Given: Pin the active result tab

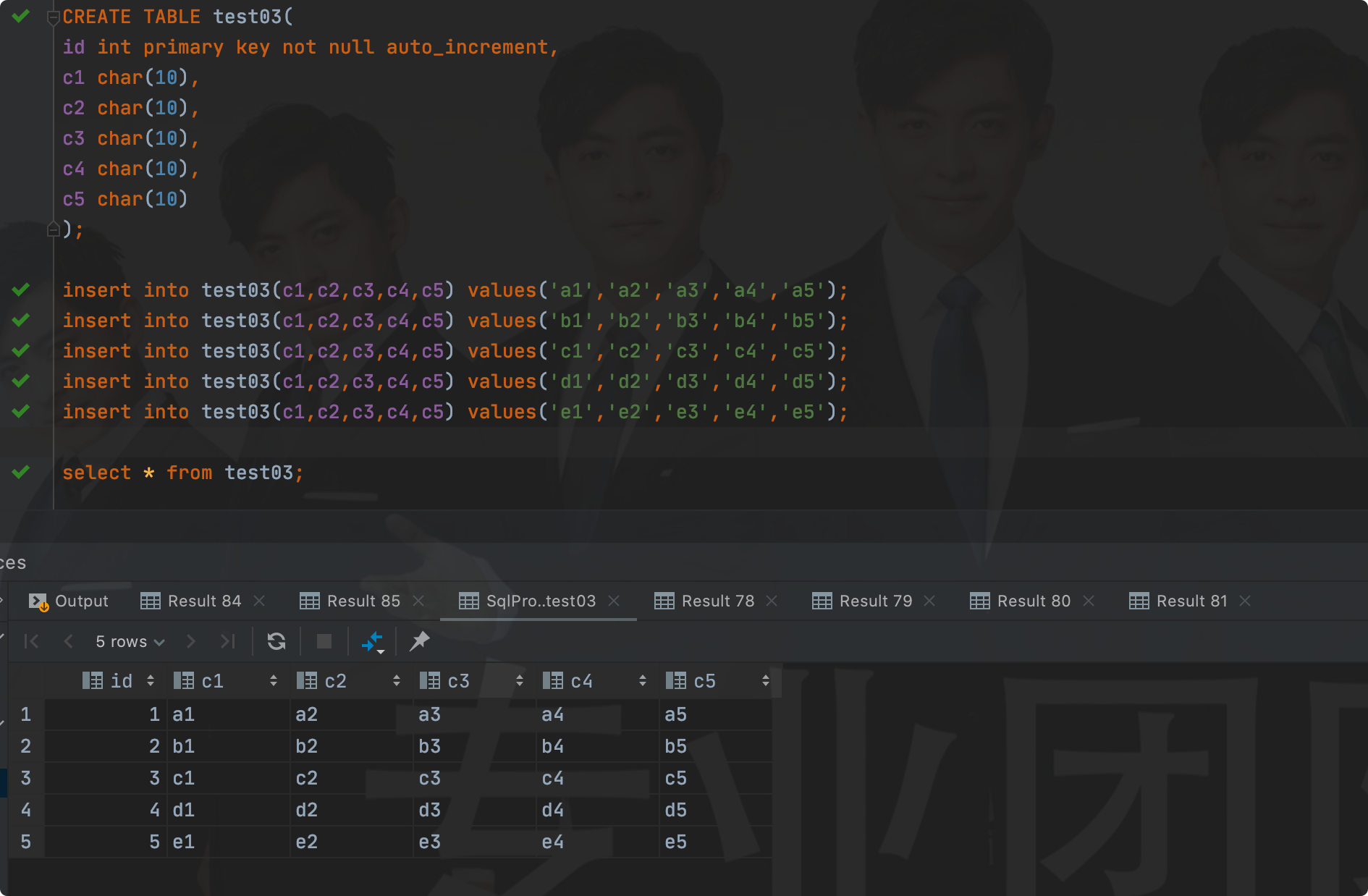Looking at the screenshot, I should pos(418,641).
